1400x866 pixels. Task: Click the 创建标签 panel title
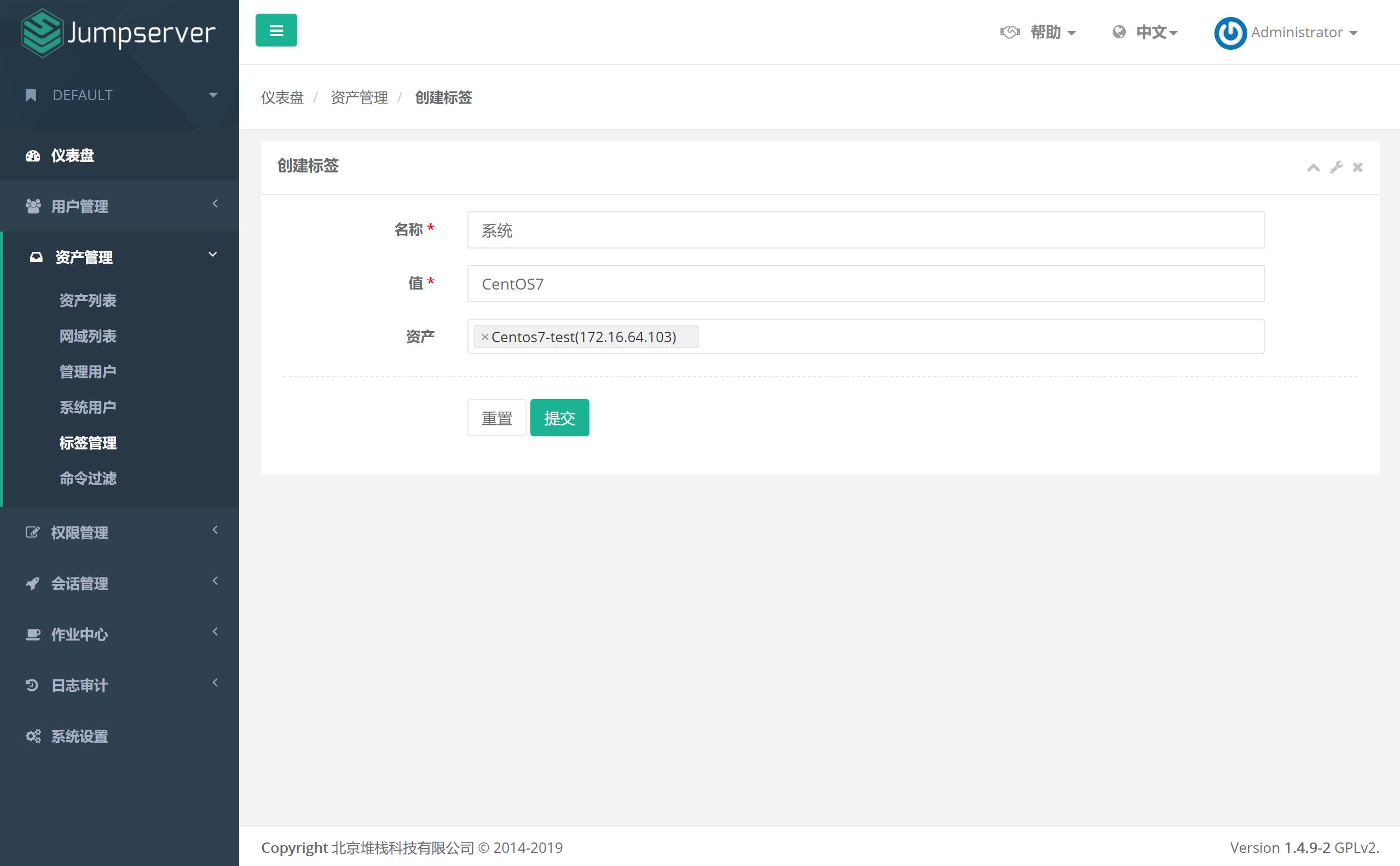308,166
